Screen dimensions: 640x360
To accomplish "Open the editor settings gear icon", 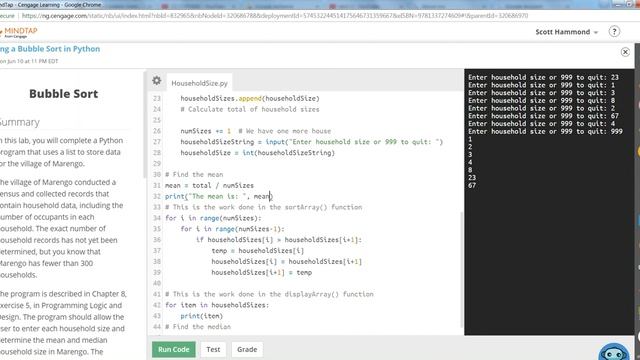I will coord(157,81).
